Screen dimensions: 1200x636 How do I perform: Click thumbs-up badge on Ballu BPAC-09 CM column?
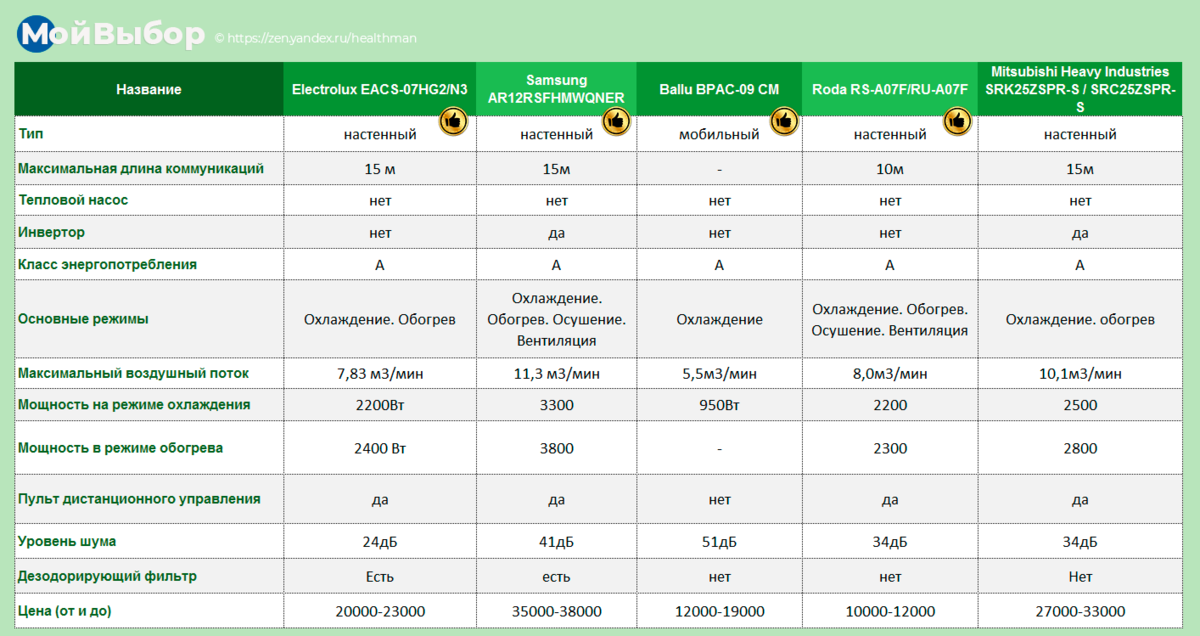782,121
